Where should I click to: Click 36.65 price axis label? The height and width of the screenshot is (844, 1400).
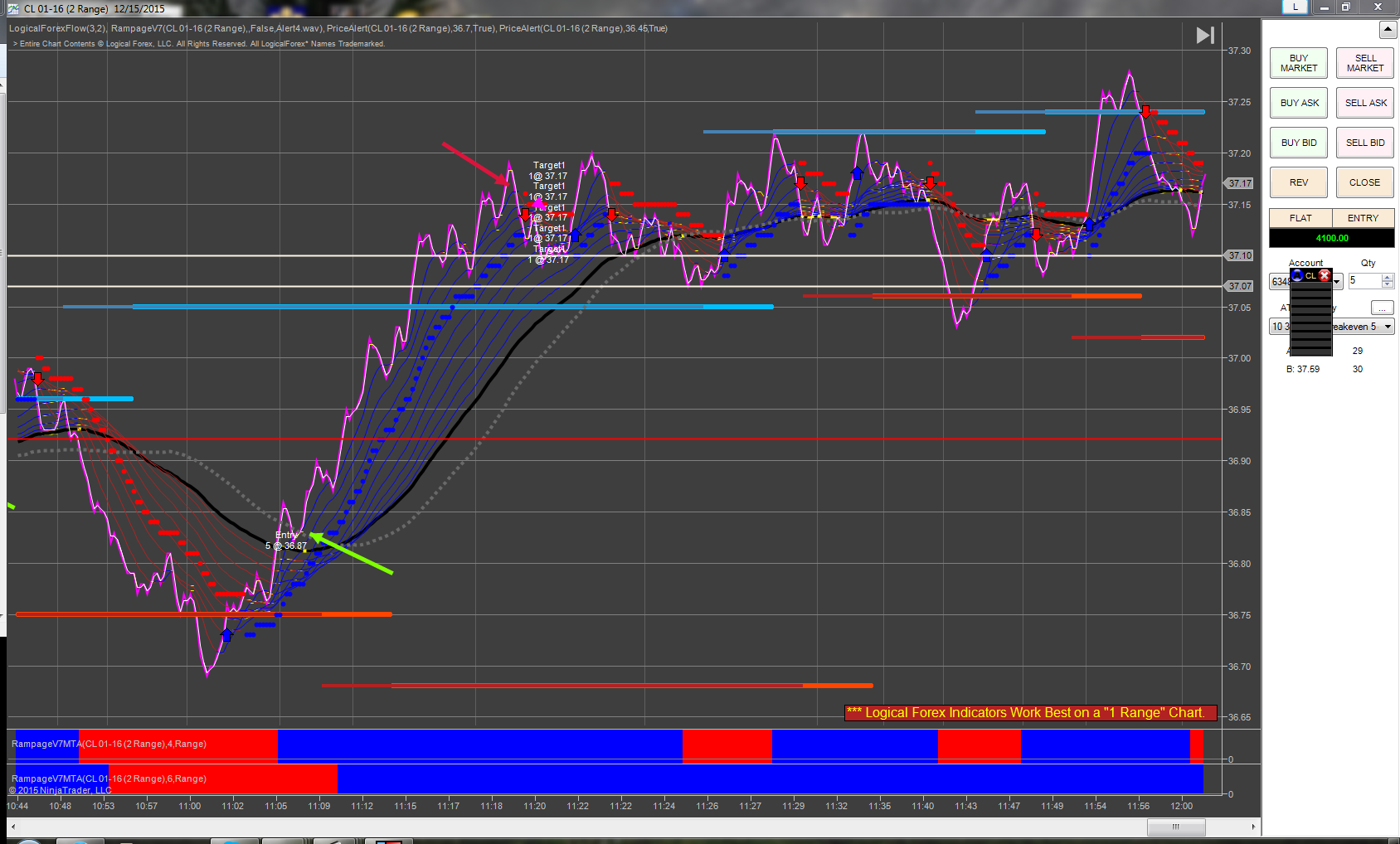pyautogui.click(x=1239, y=717)
